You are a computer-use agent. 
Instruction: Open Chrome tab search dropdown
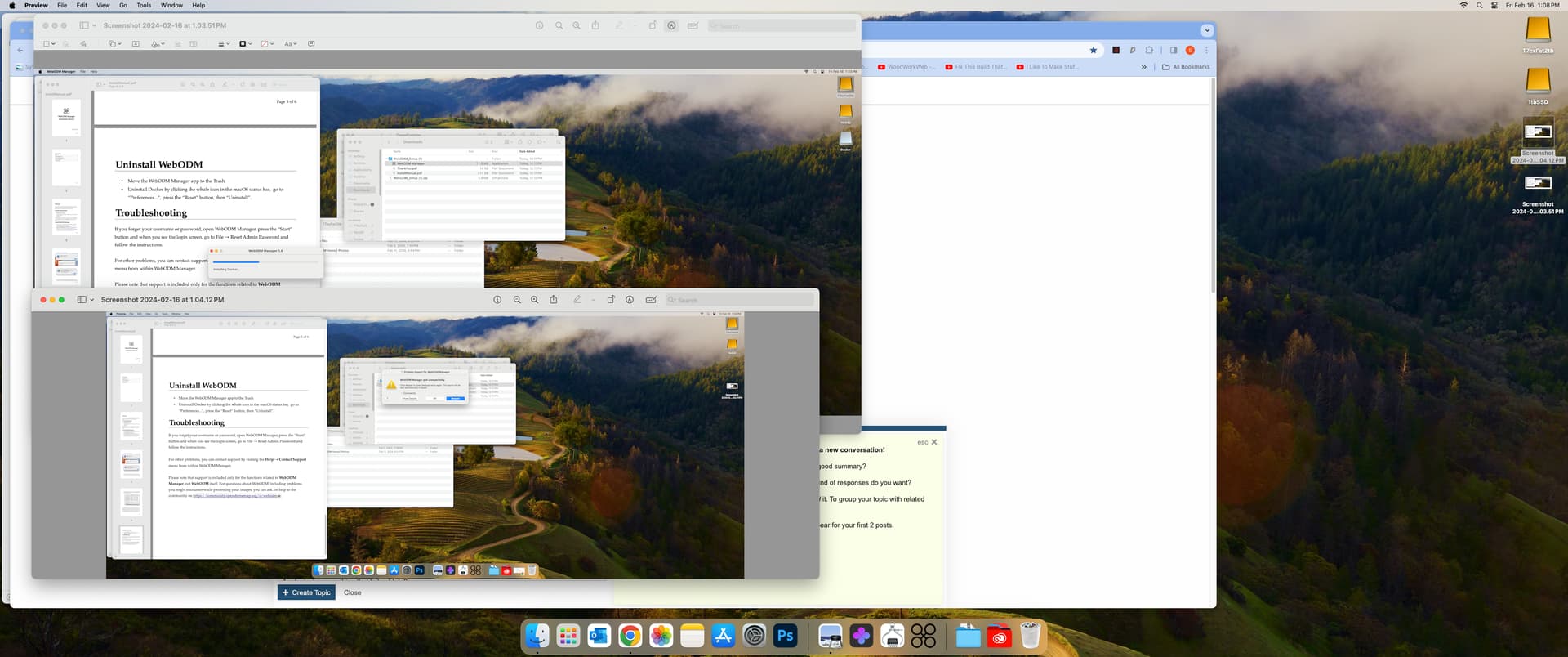click(1207, 30)
